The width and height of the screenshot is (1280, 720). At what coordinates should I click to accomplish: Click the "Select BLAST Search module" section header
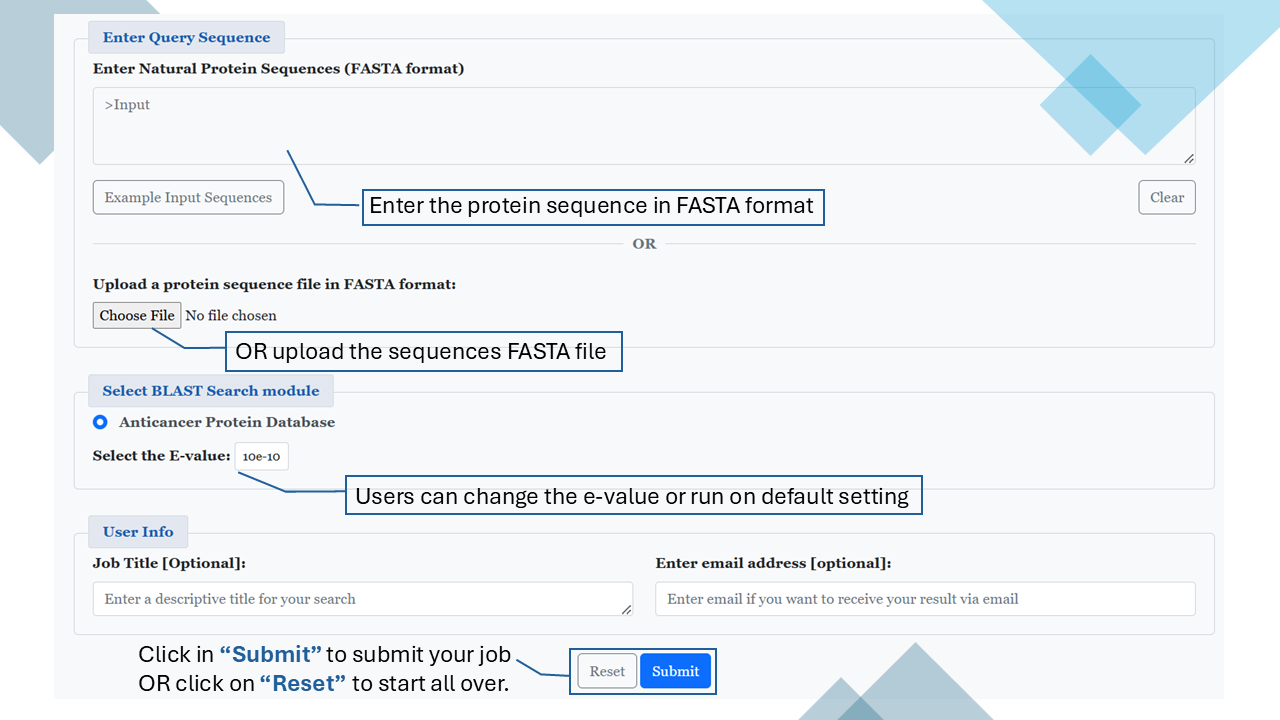[211, 390]
